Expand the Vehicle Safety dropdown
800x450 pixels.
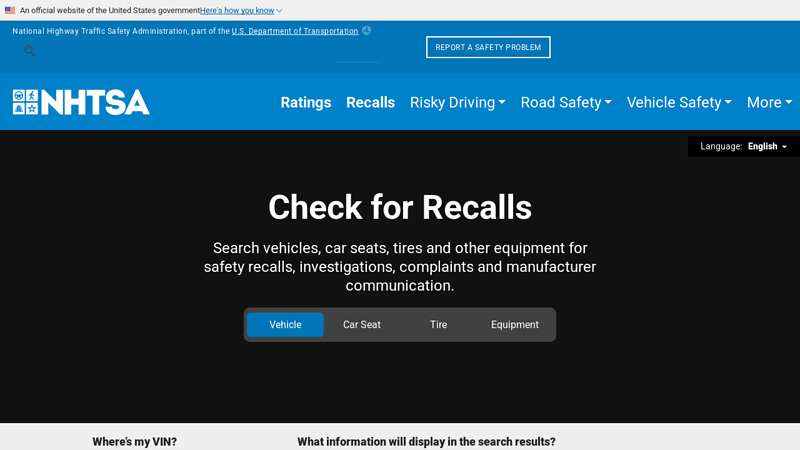(x=679, y=103)
